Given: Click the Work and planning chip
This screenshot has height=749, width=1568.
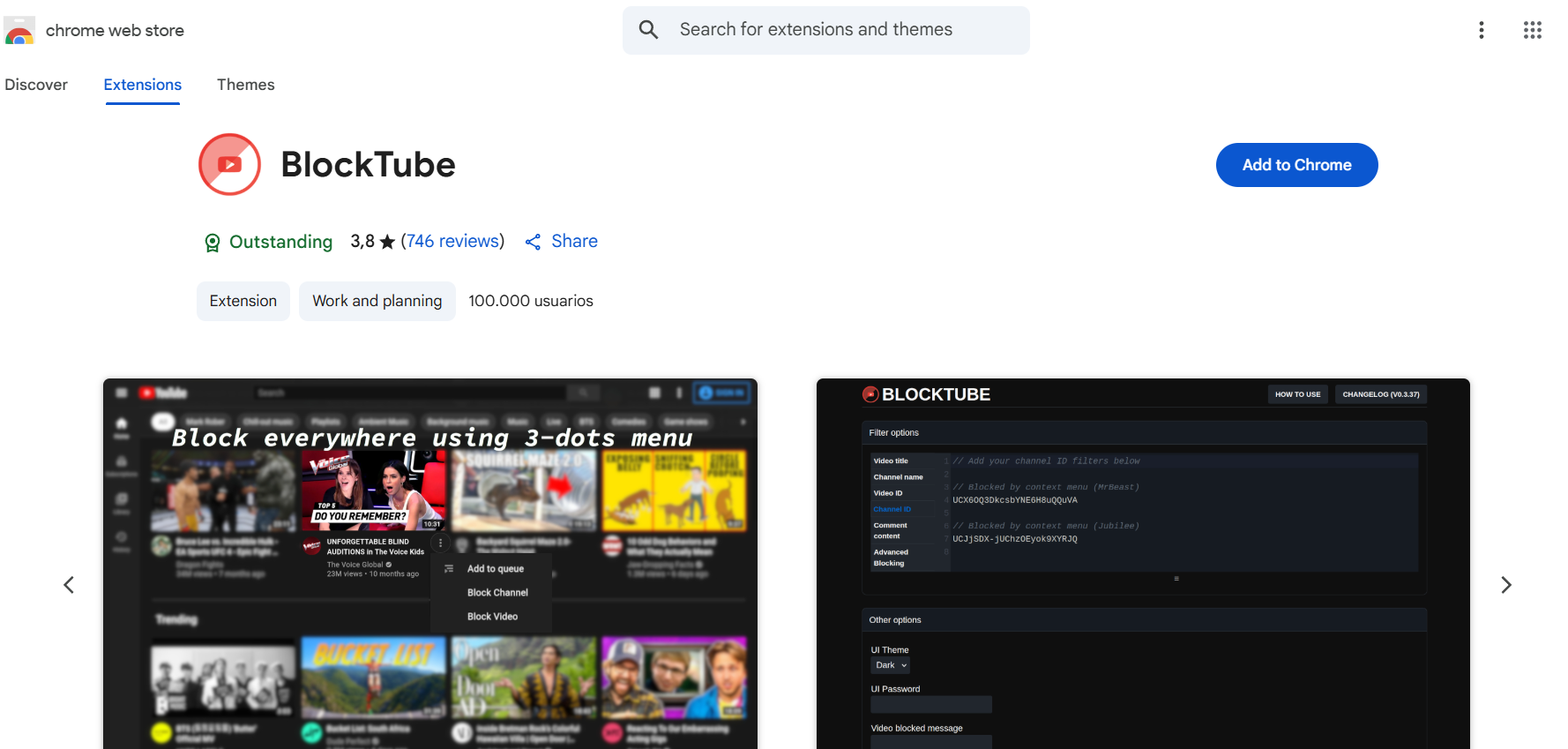Looking at the screenshot, I should click(377, 301).
